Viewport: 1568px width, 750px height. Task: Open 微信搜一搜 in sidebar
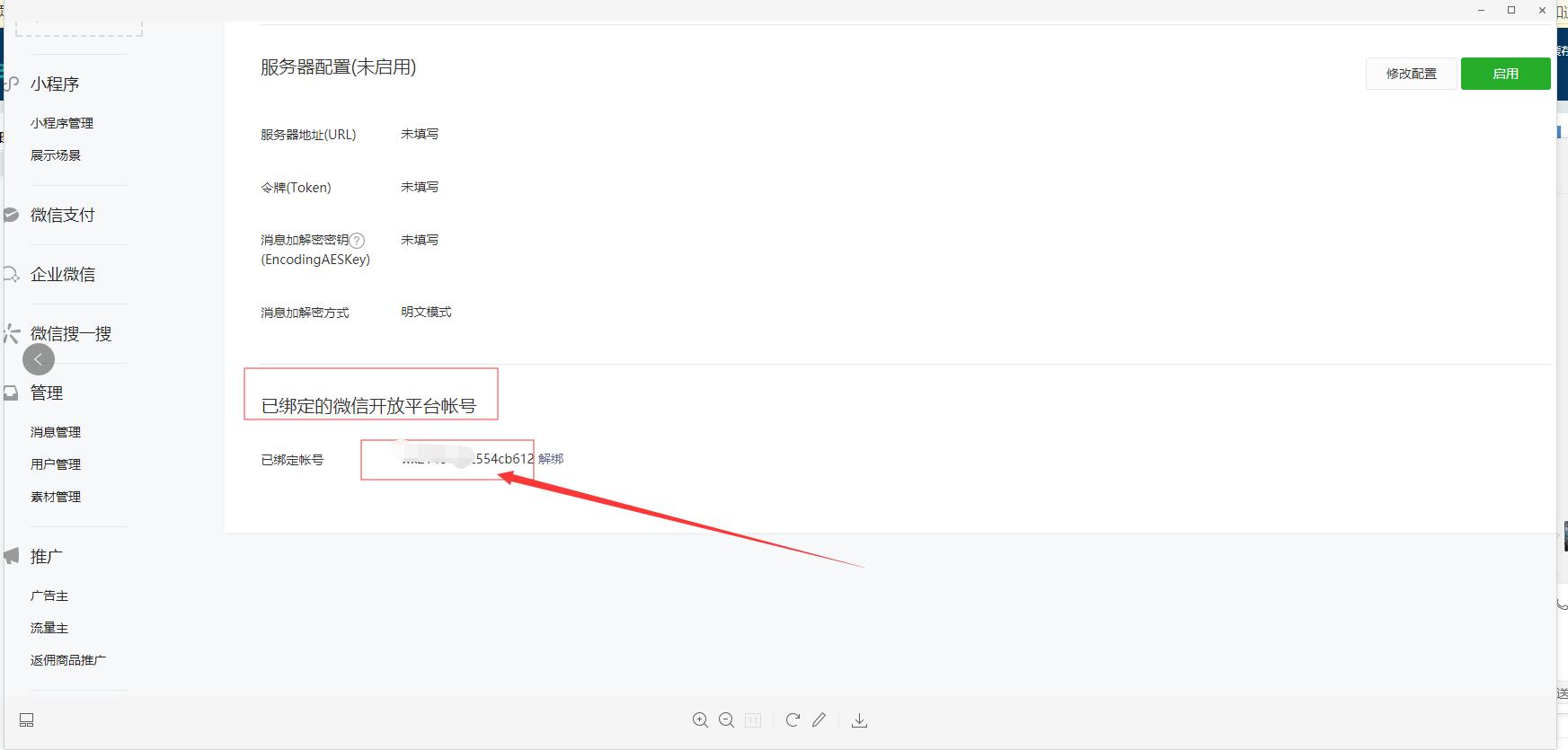click(x=71, y=334)
